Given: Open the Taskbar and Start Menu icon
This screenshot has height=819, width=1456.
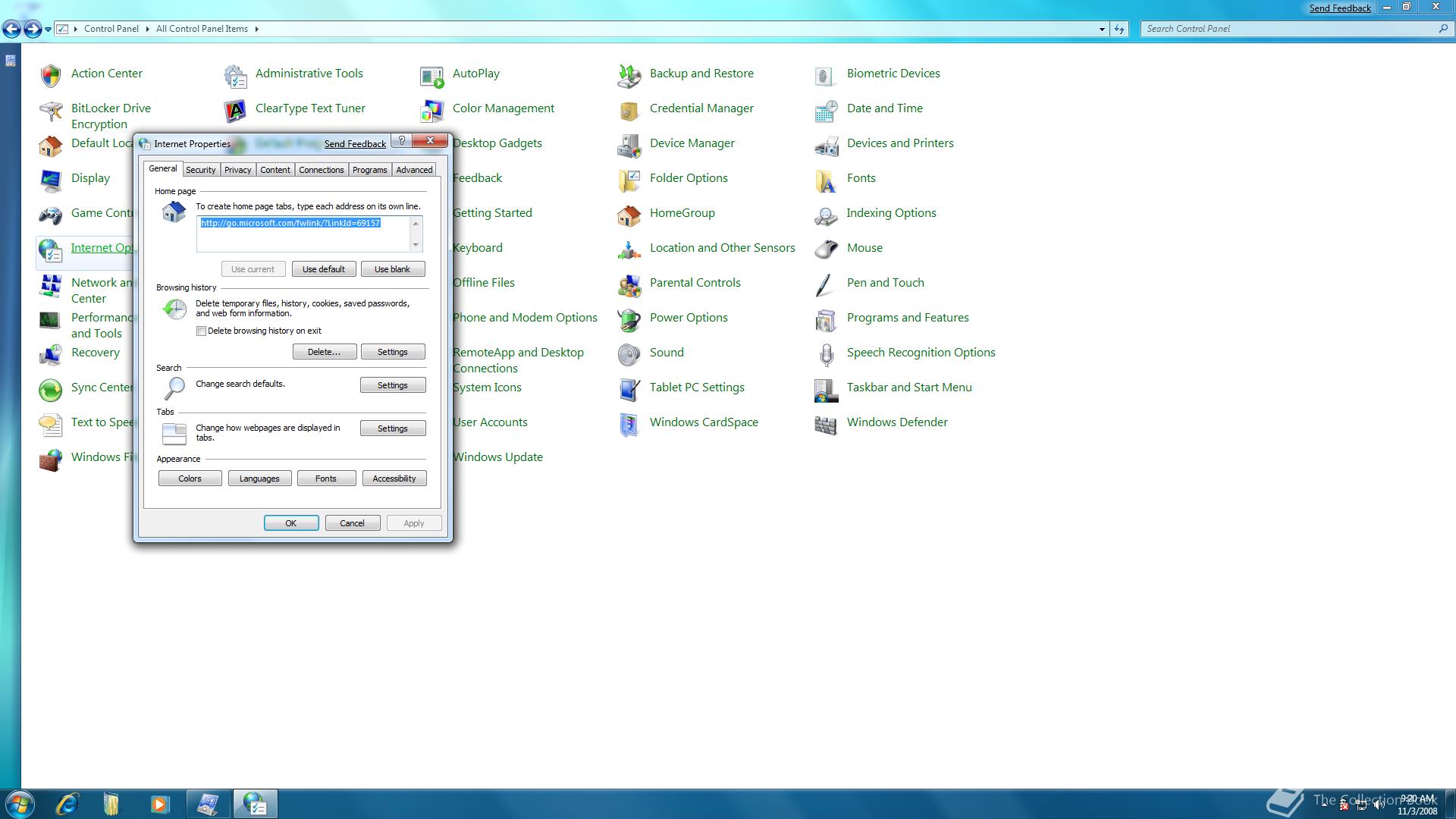Looking at the screenshot, I should pyautogui.click(x=827, y=390).
